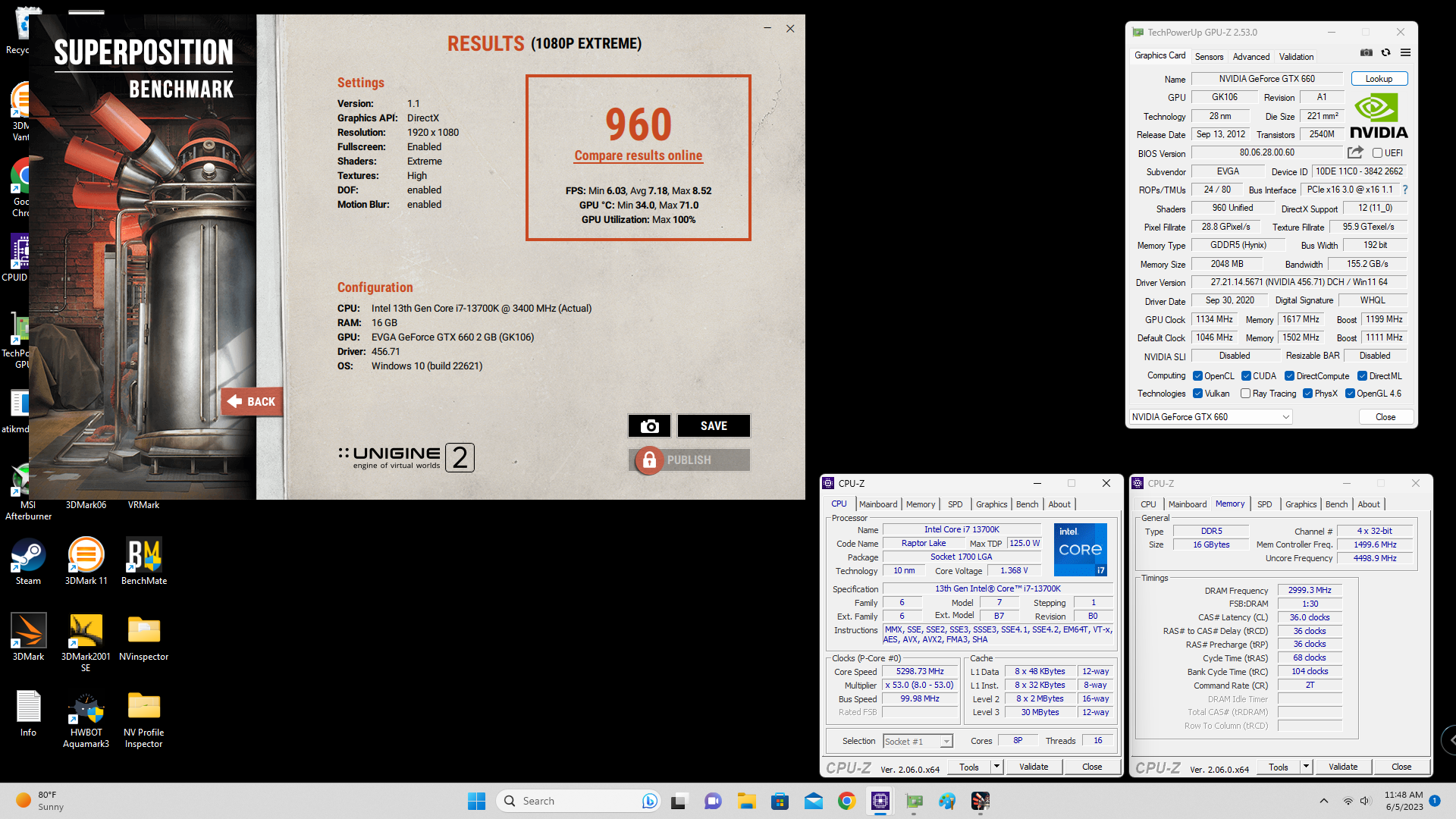The image size is (1456, 819).
Task: Open the Graphics tab in CPU-Z Memory window
Action: coord(1301,504)
